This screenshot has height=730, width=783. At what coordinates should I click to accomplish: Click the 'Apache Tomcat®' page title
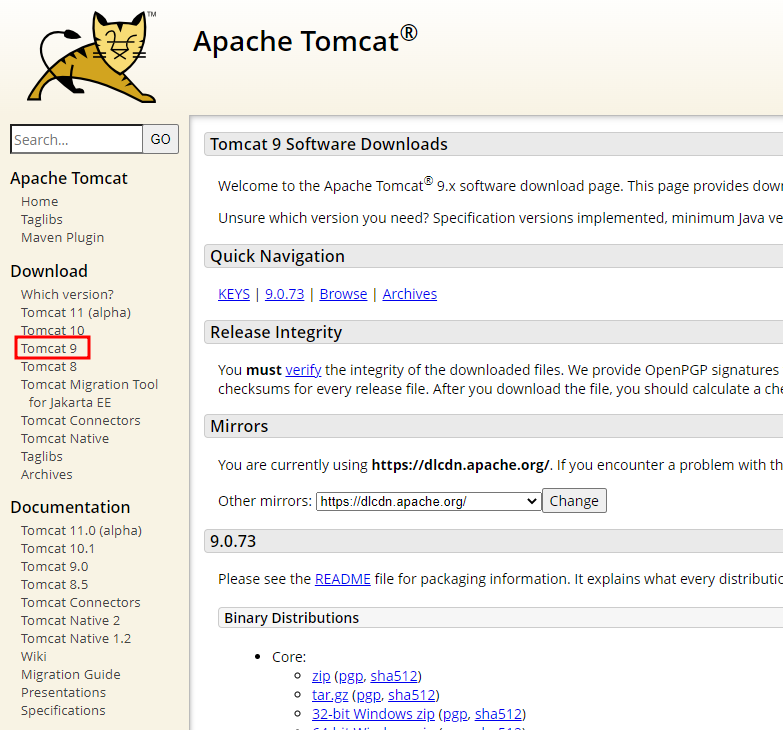point(305,40)
